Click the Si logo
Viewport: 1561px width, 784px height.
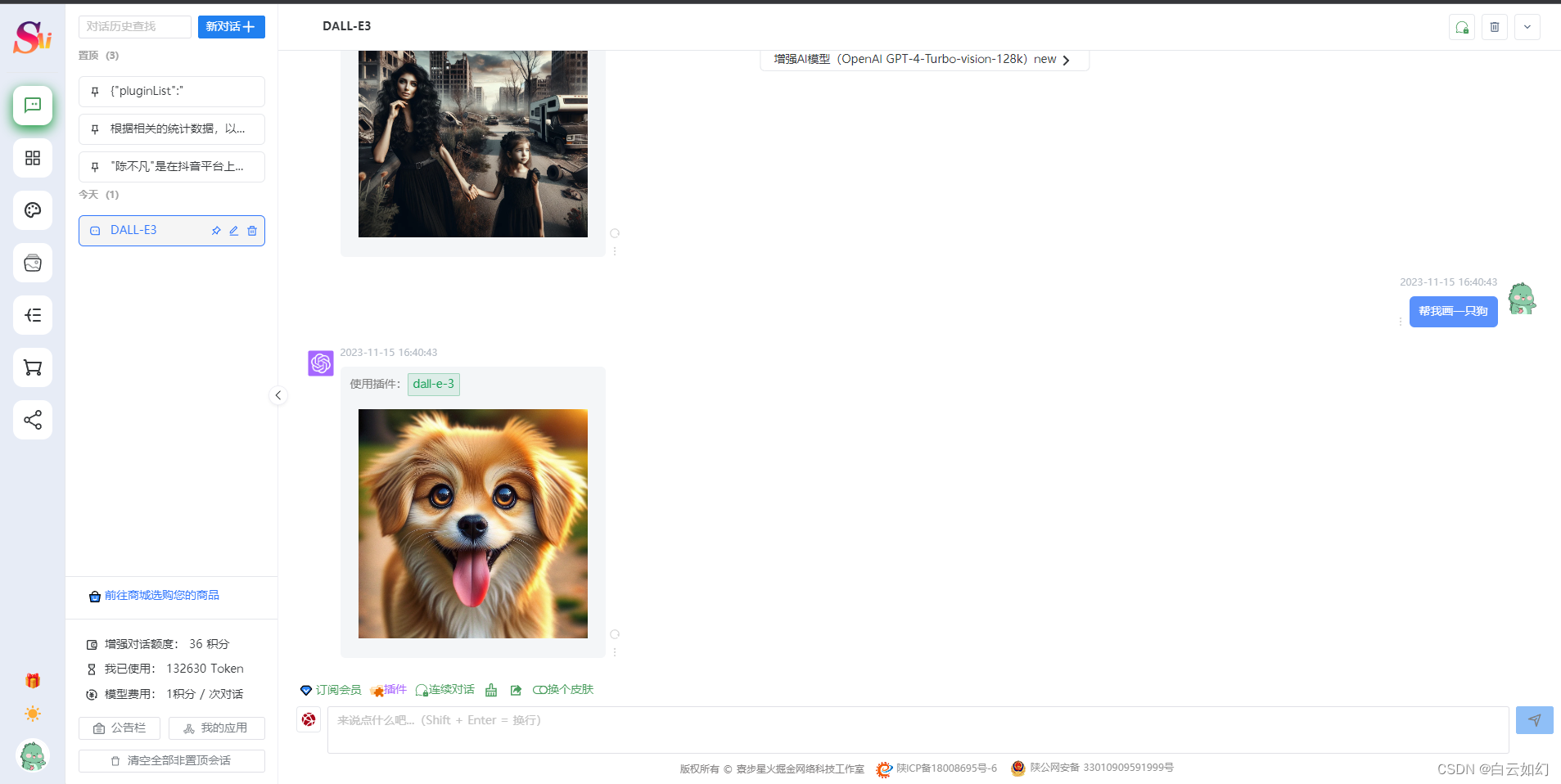pyautogui.click(x=33, y=36)
